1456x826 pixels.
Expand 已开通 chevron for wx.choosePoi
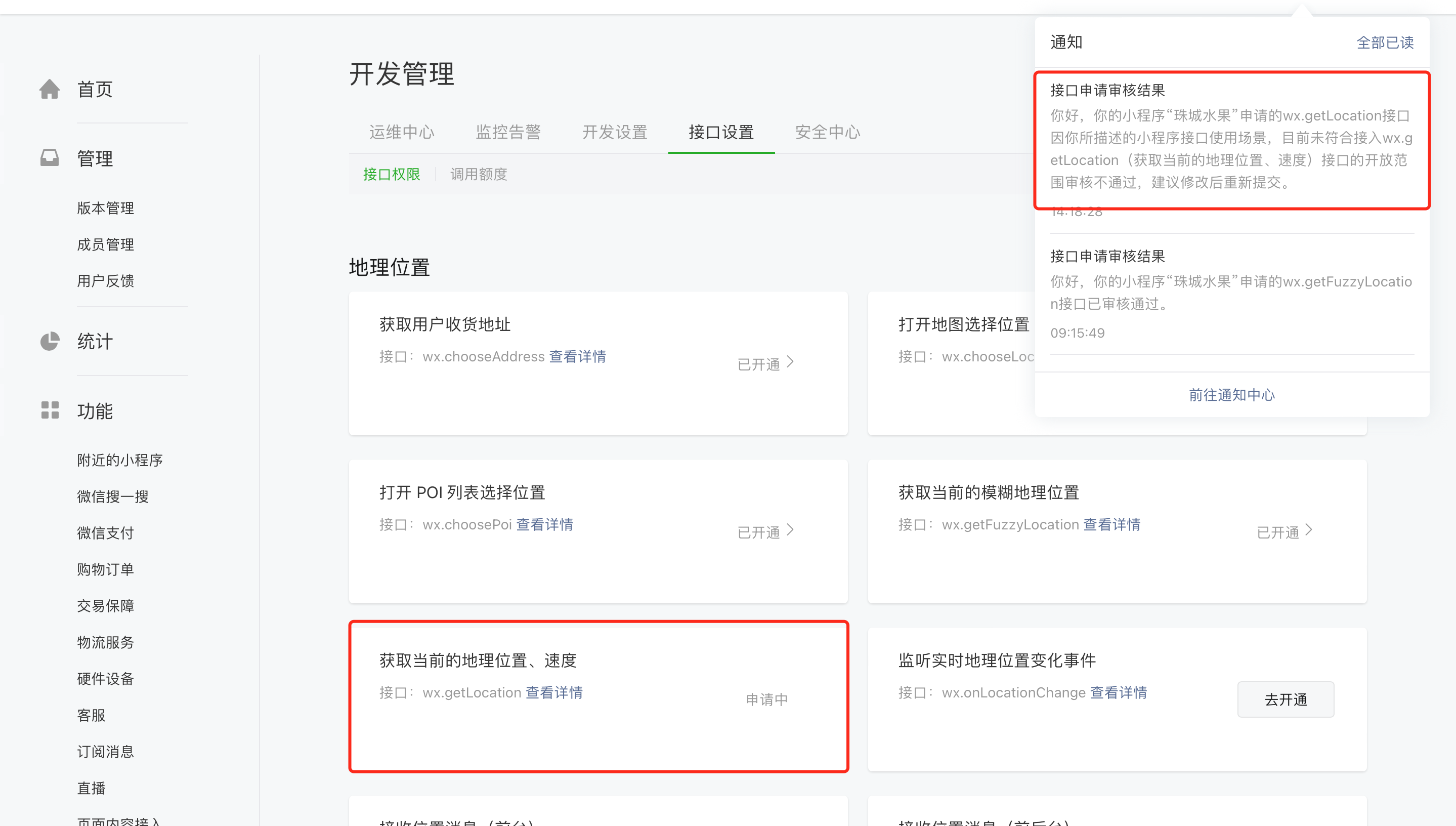pyautogui.click(x=790, y=530)
